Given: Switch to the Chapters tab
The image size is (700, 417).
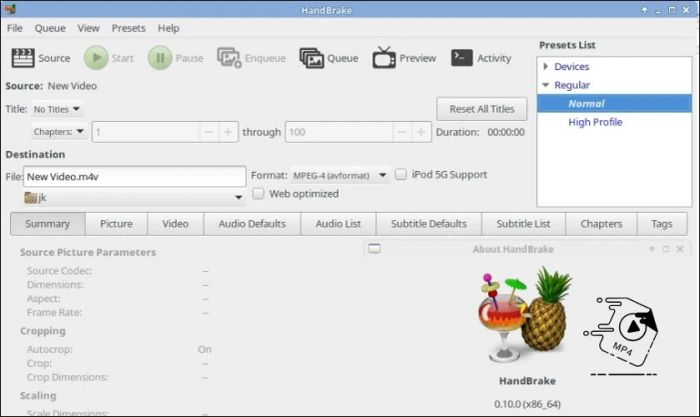Looking at the screenshot, I should tap(601, 224).
